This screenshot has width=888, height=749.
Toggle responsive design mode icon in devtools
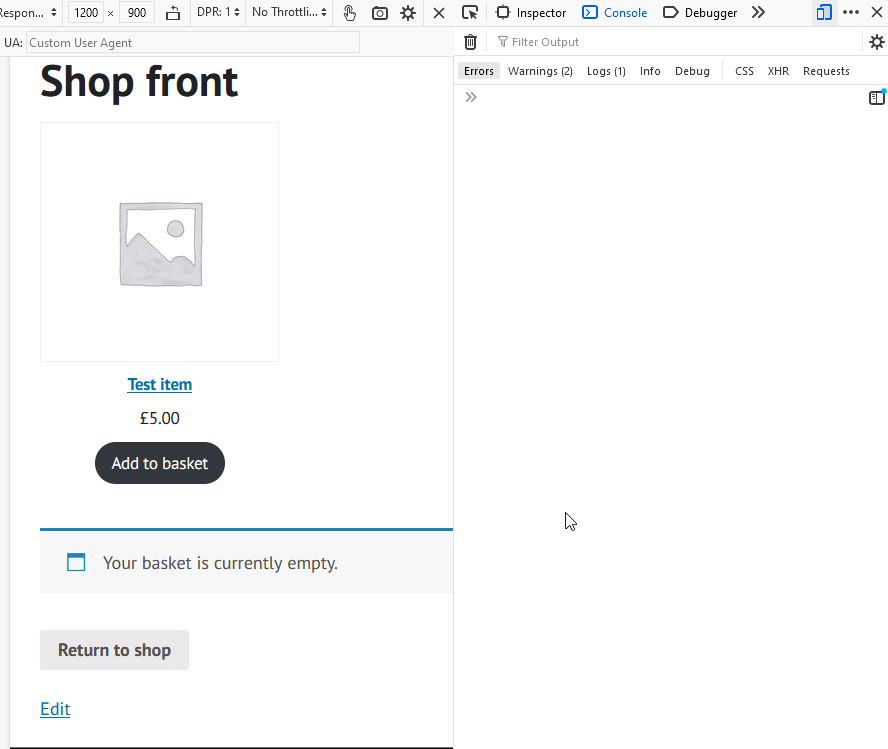tap(824, 12)
